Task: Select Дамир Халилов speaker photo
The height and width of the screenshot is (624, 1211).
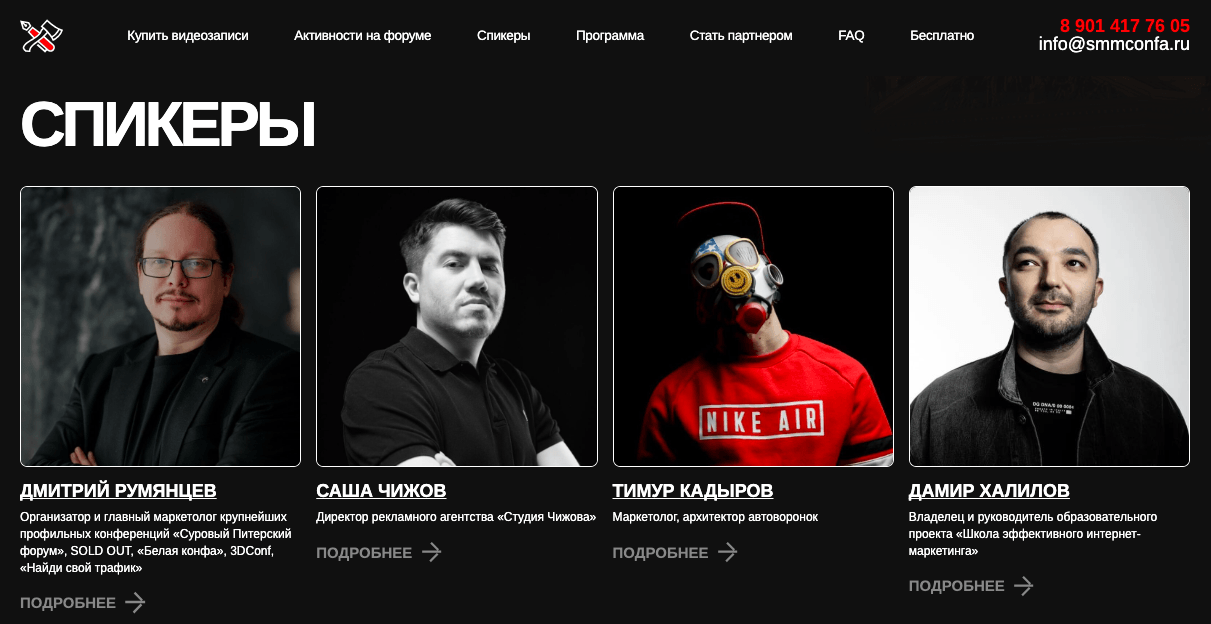Action: coord(1049,326)
